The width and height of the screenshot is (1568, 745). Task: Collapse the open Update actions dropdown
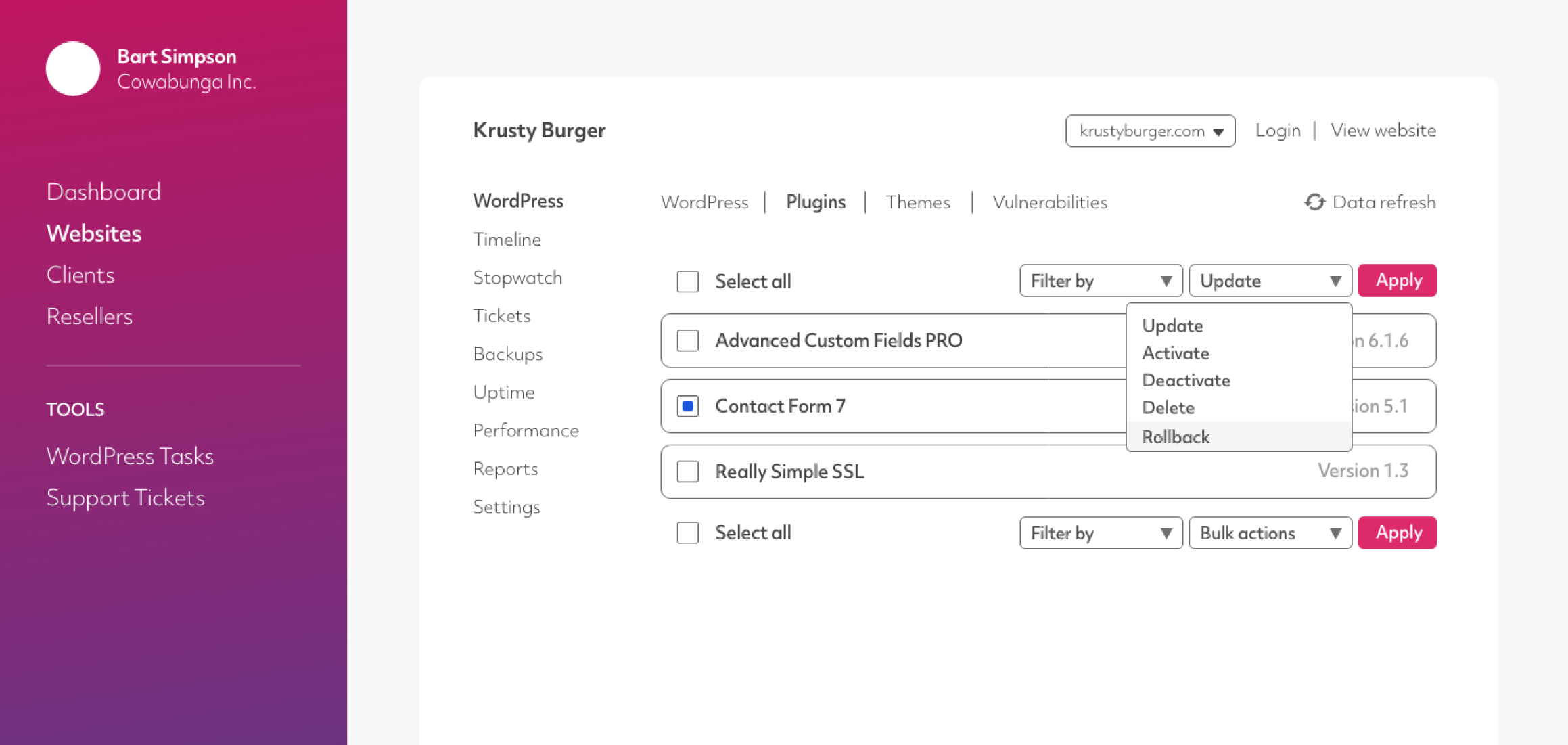tap(1270, 281)
